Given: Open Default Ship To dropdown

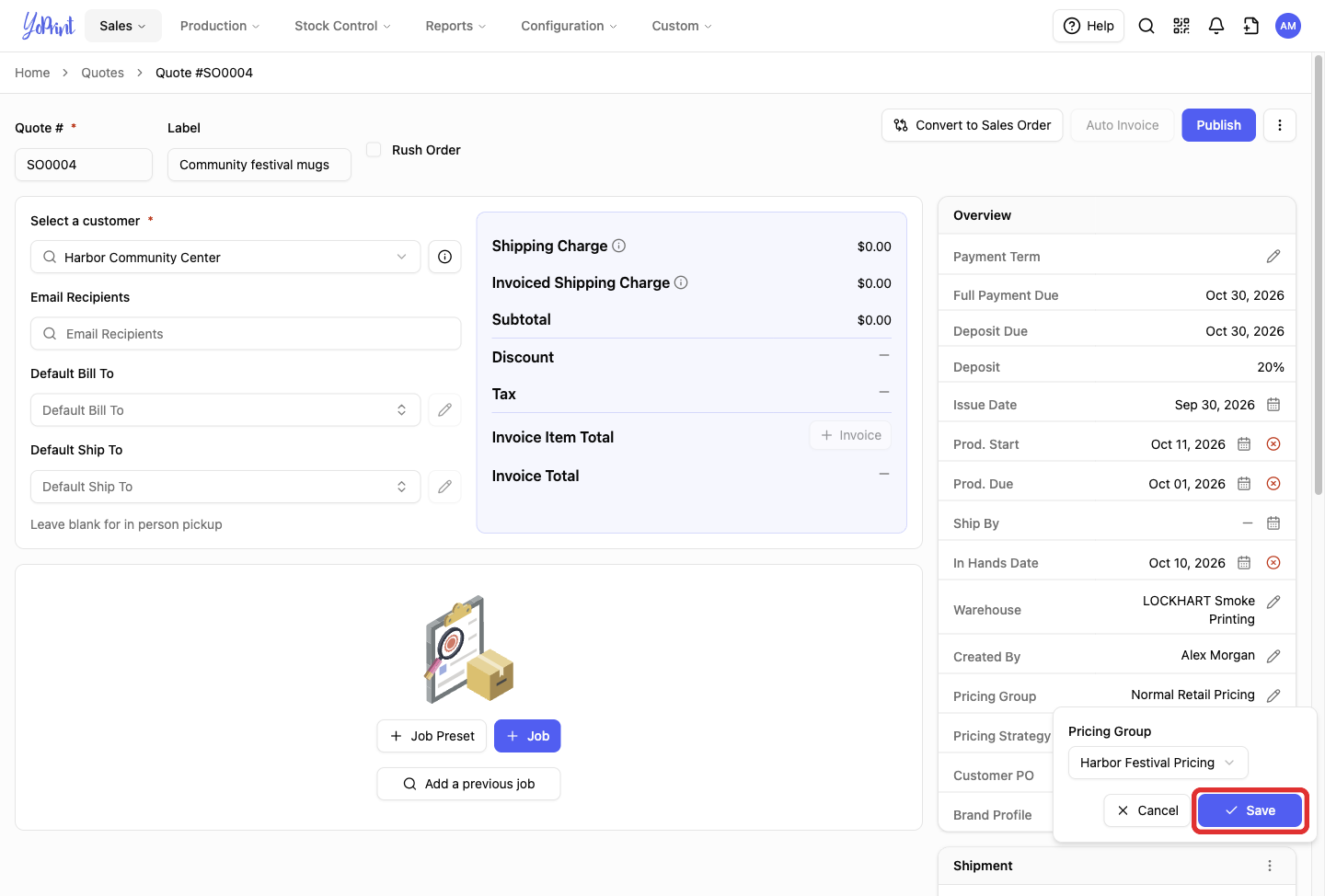Looking at the screenshot, I should pyautogui.click(x=225, y=486).
